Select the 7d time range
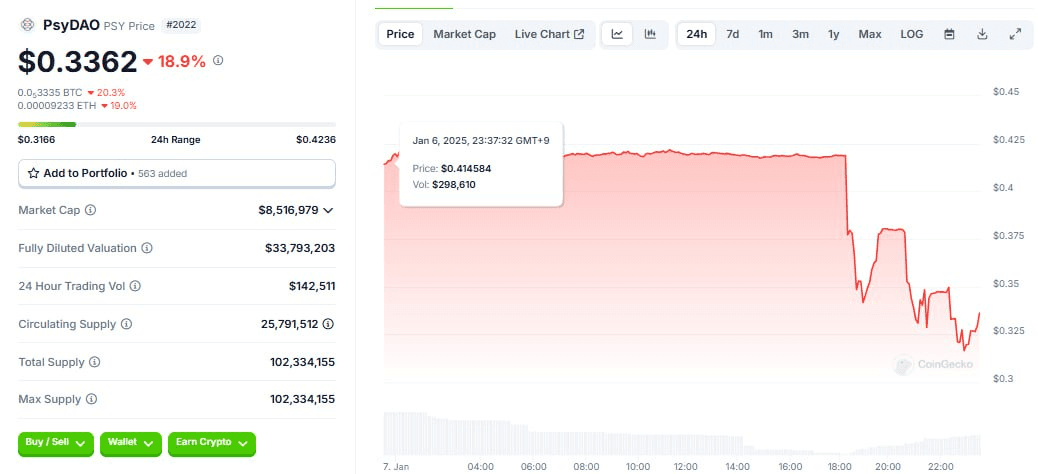Viewport: 1038px width, 474px height. pos(733,34)
